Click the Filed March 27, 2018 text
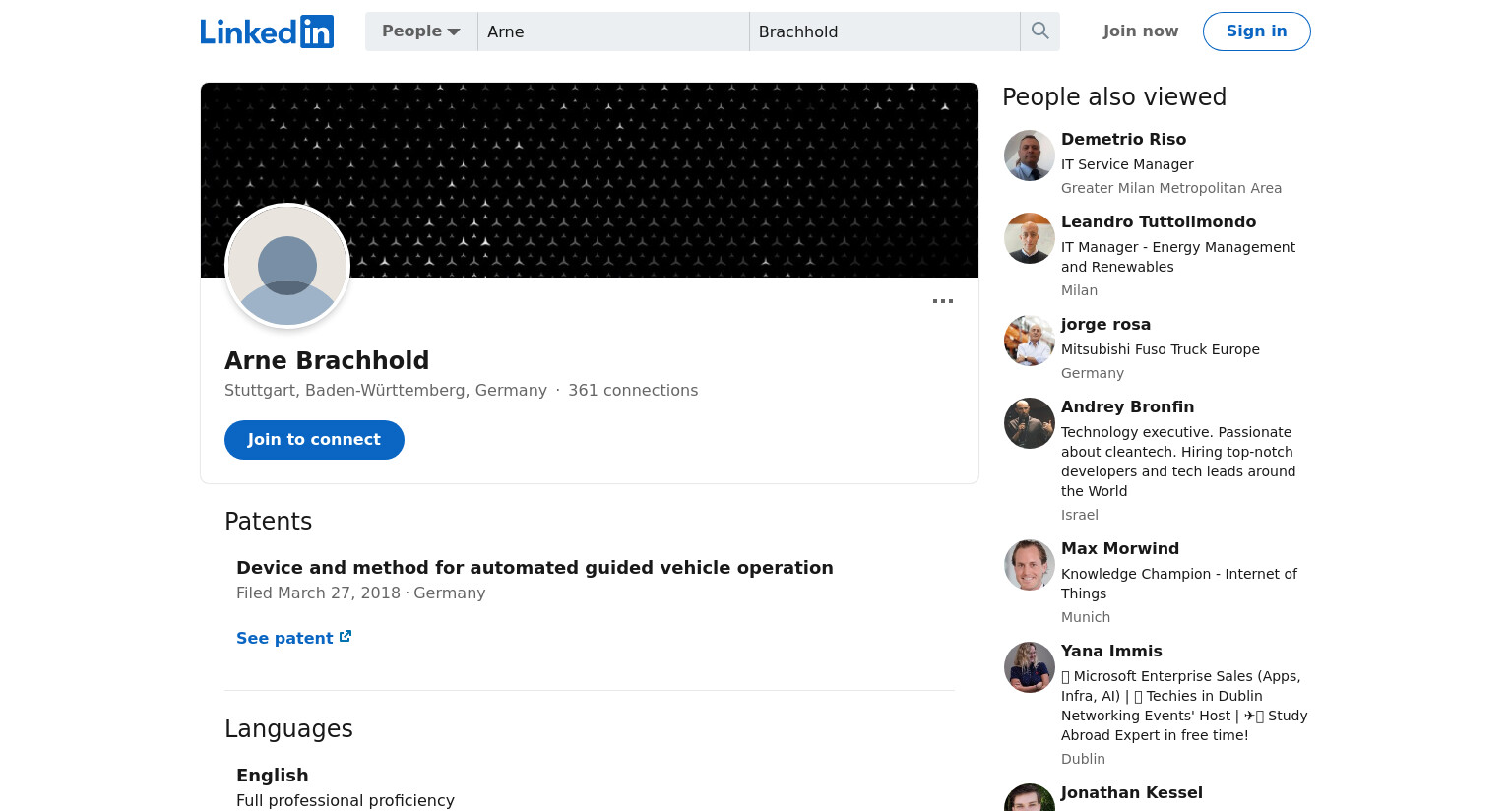1512x811 pixels. (x=318, y=593)
